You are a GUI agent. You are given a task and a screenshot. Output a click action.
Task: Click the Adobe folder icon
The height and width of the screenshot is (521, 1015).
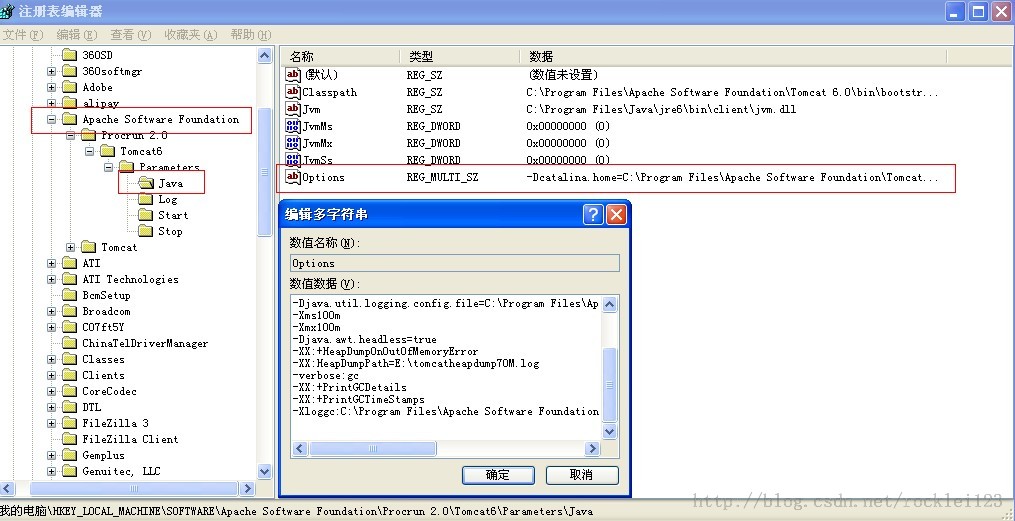(x=69, y=87)
